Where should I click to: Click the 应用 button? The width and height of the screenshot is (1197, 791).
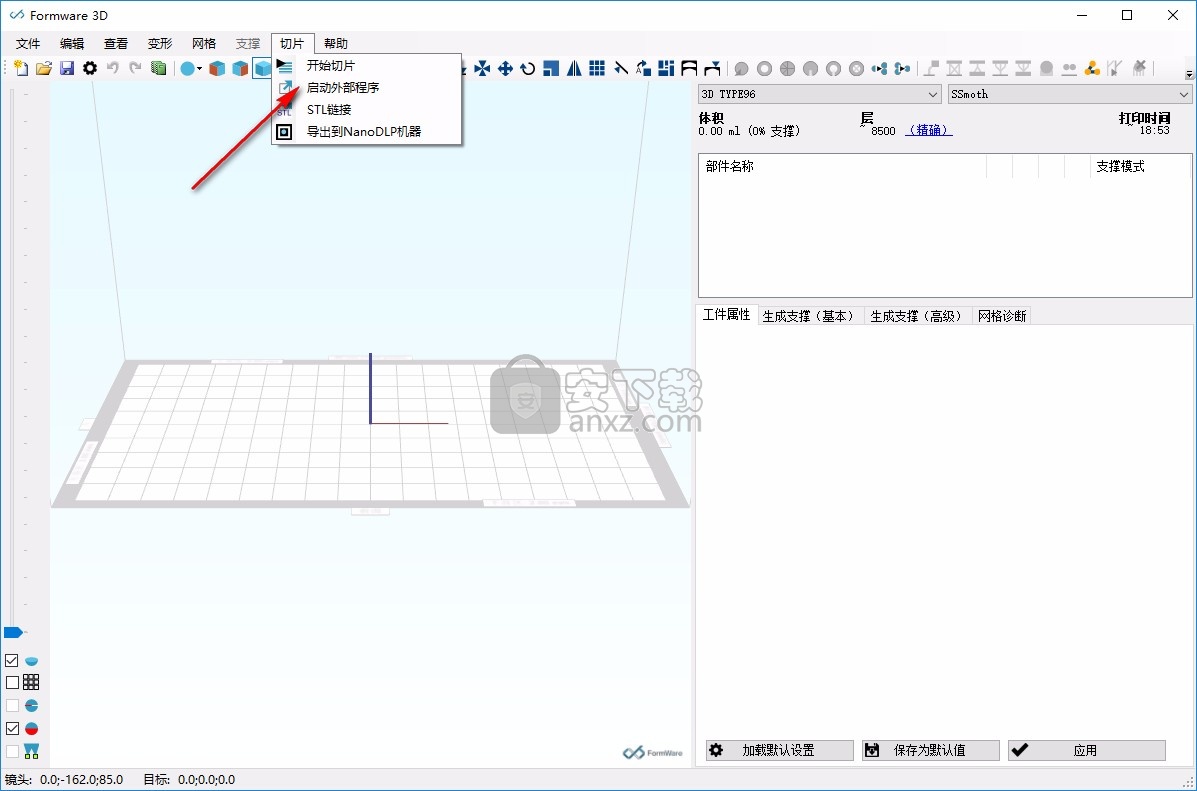tap(1086, 751)
